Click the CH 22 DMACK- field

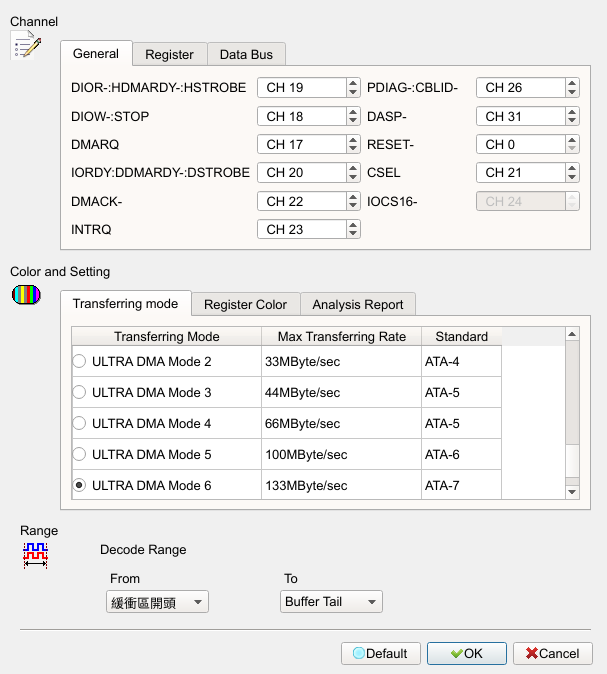click(x=302, y=201)
